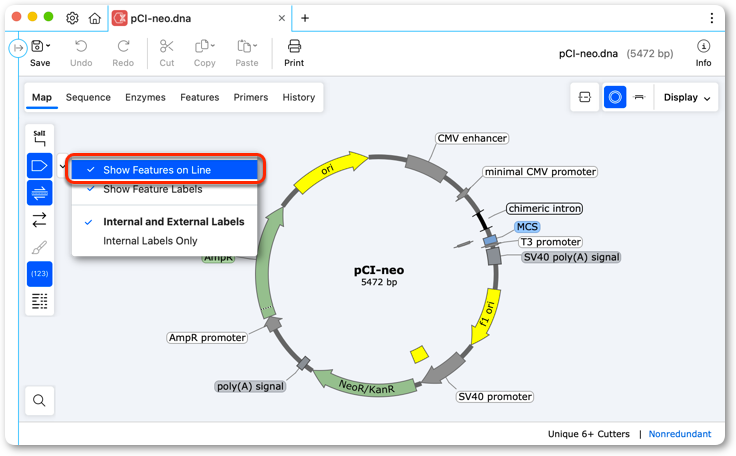Click the paintbrush side toolbar icon

tap(39, 247)
